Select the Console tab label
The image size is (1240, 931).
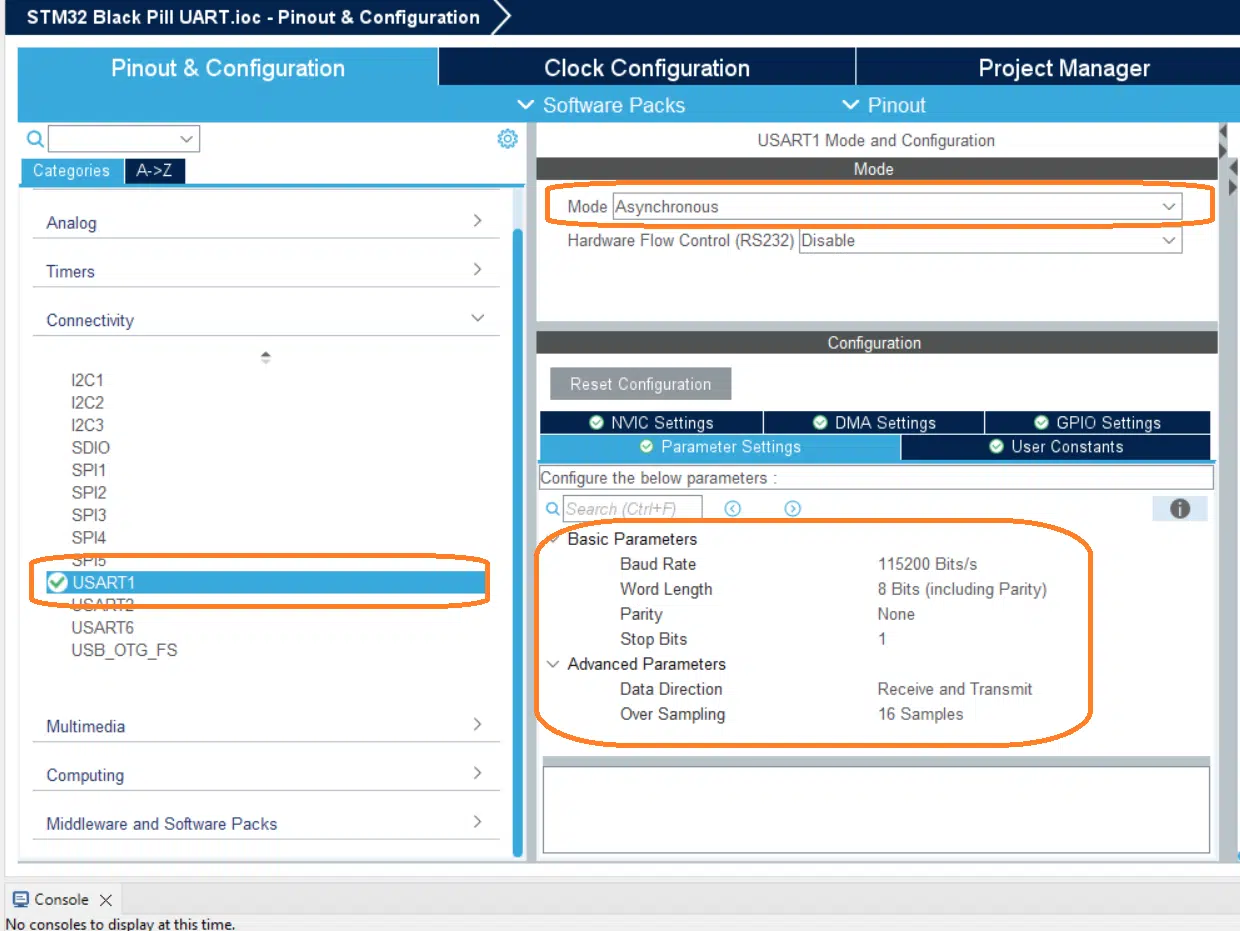click(x=61, y=899)
